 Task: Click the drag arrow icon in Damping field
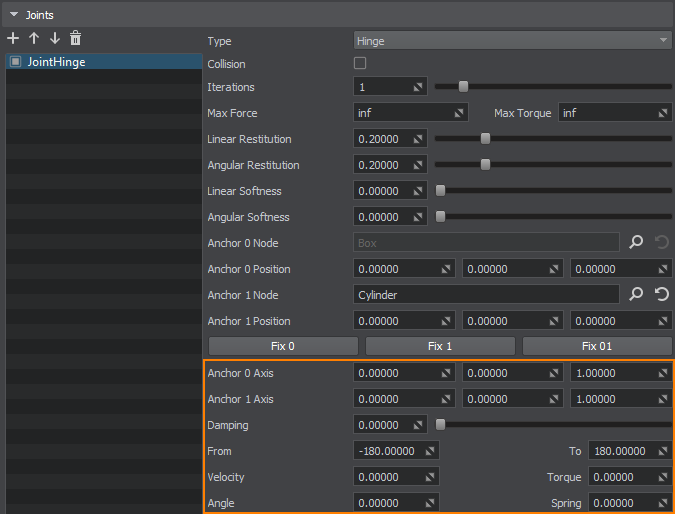tap(418, 425)
